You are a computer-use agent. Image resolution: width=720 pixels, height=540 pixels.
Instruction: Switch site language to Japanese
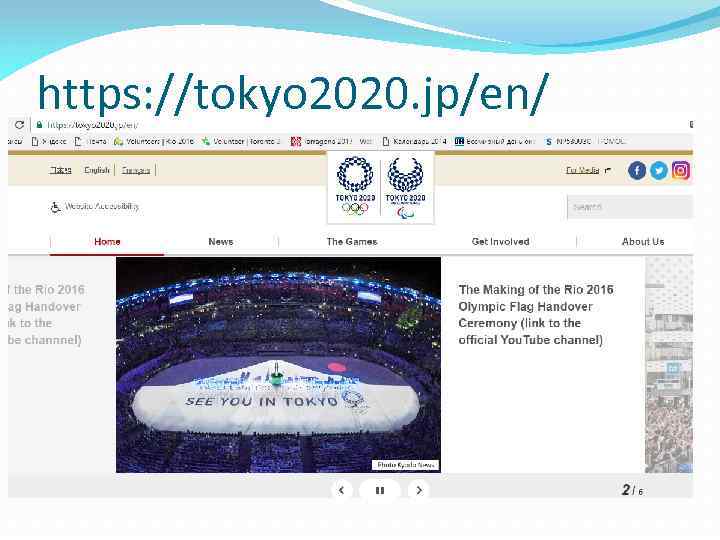pos(61,170)
